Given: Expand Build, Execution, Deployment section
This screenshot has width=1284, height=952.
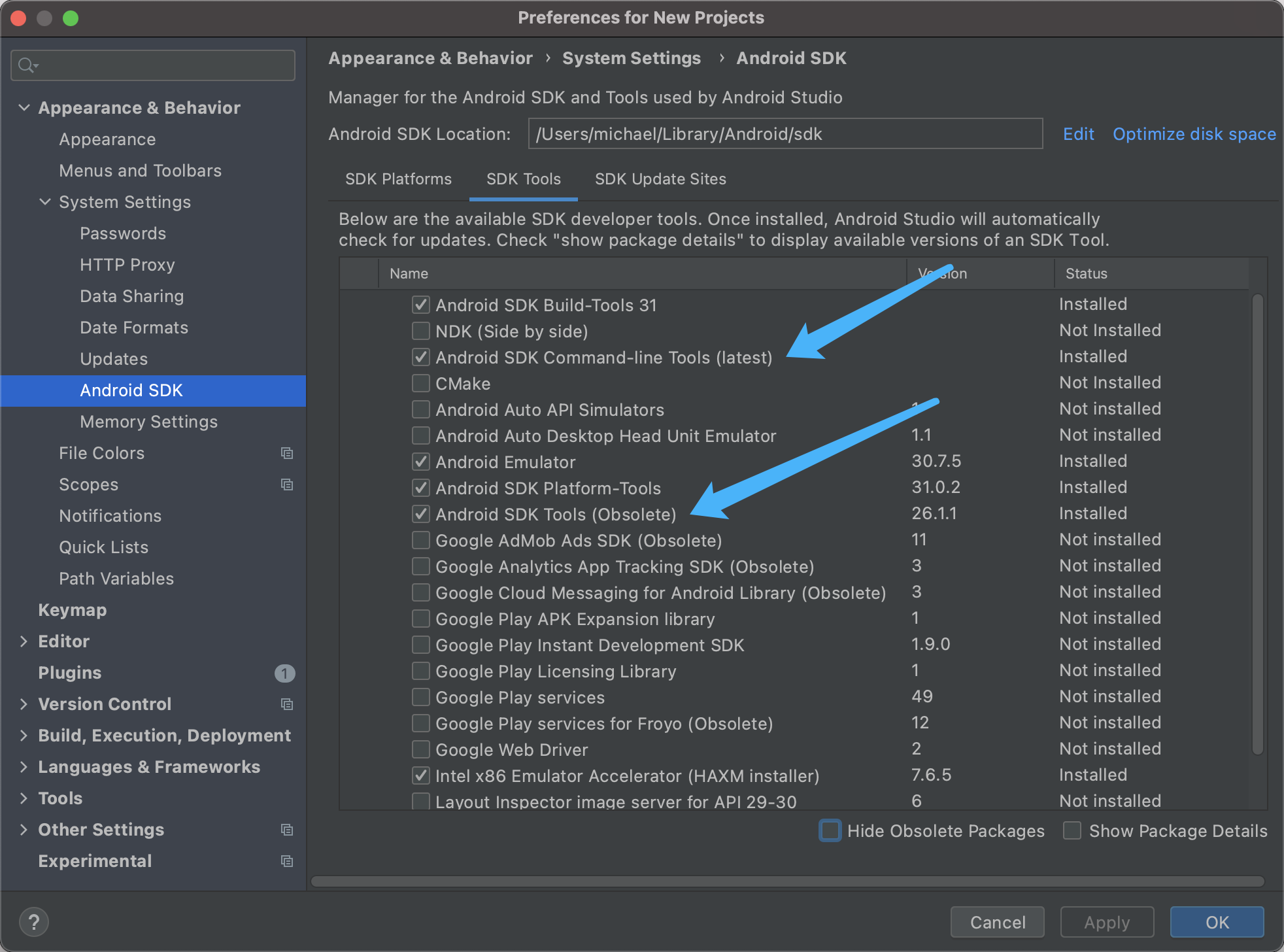Looking at the screenshot, I should tap(24, 736).
